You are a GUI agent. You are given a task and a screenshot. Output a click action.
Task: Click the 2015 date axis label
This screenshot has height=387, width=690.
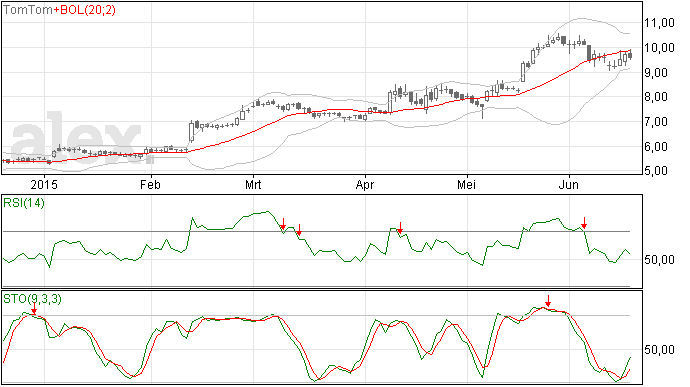pyautogui.click(x=44, y=184)
